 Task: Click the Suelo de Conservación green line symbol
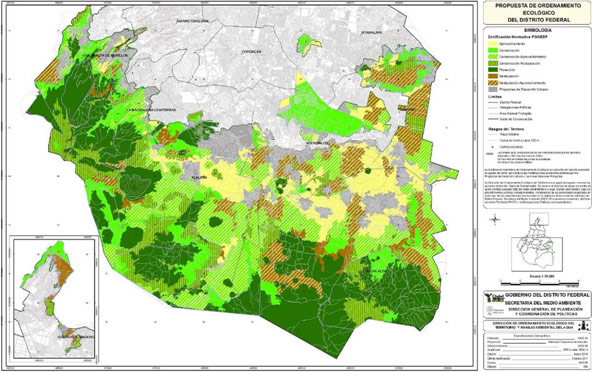click(x=492, y=119)
